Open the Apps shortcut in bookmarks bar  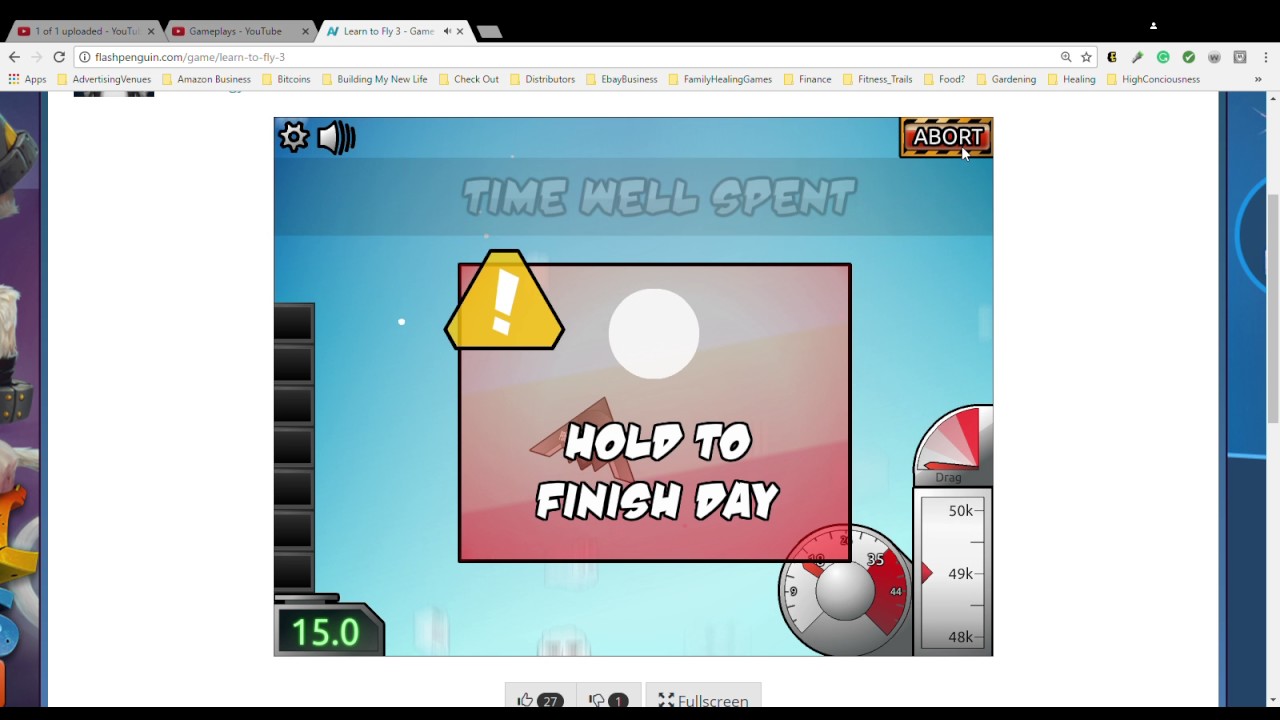[27, 79]
